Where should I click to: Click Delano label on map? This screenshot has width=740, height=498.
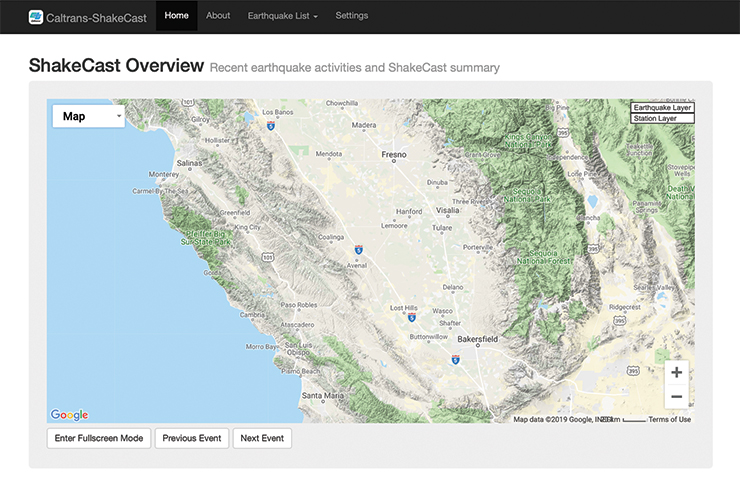(453, 287)
